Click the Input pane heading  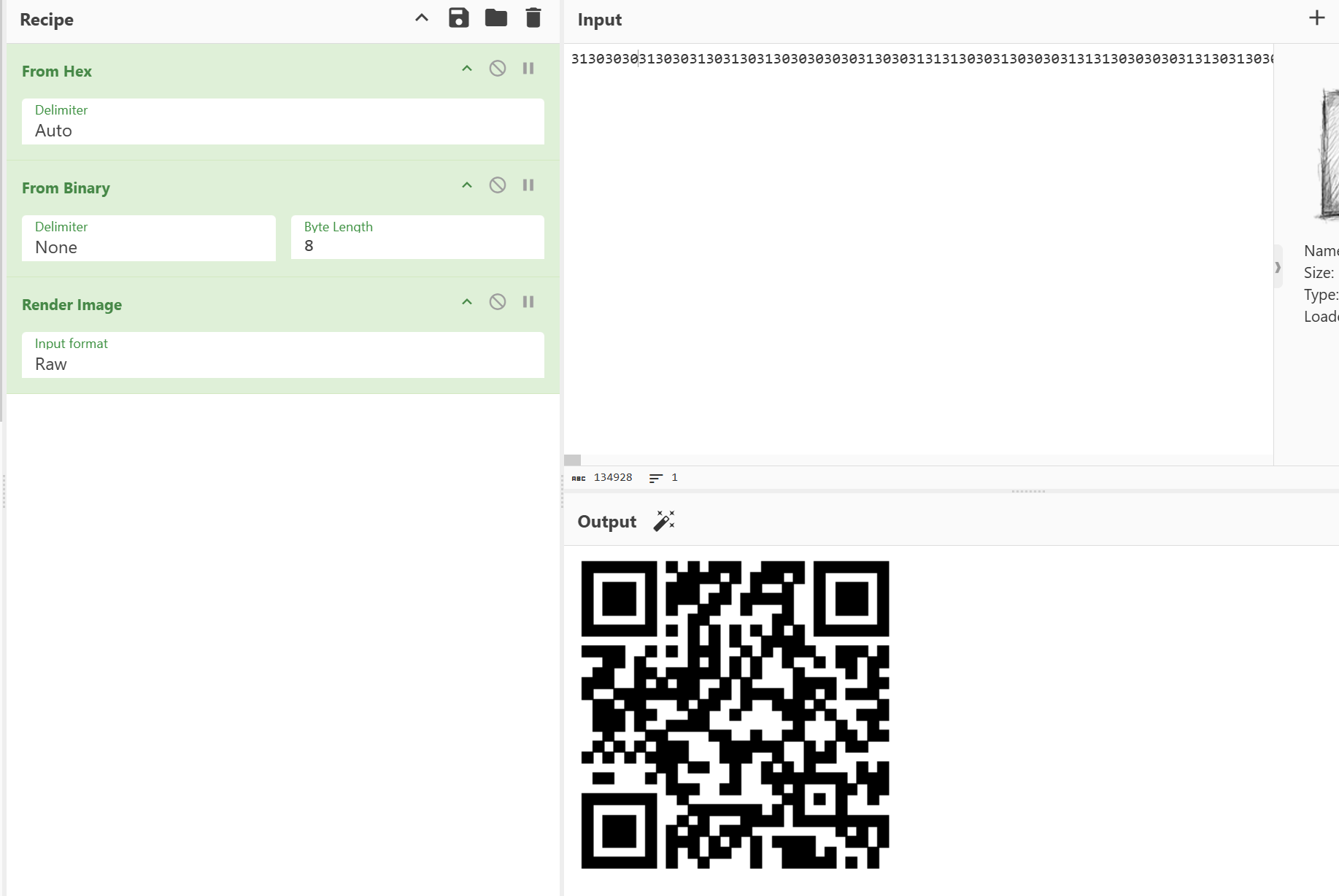pyautogui.click(x=600, y=20)
